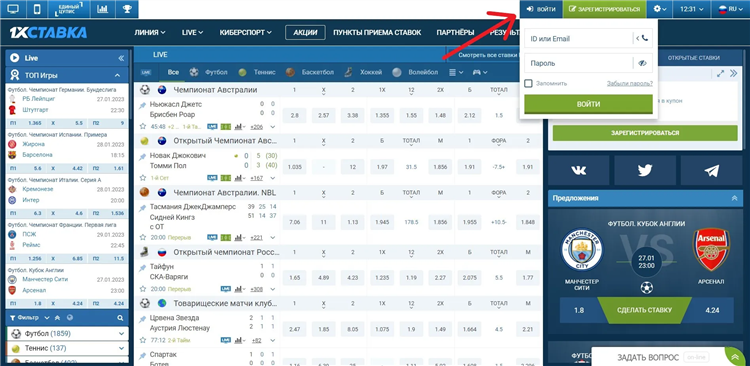Click the ВОЙТИ button in top bar
This screenshot has width=750, height=366.
(541, 9)
